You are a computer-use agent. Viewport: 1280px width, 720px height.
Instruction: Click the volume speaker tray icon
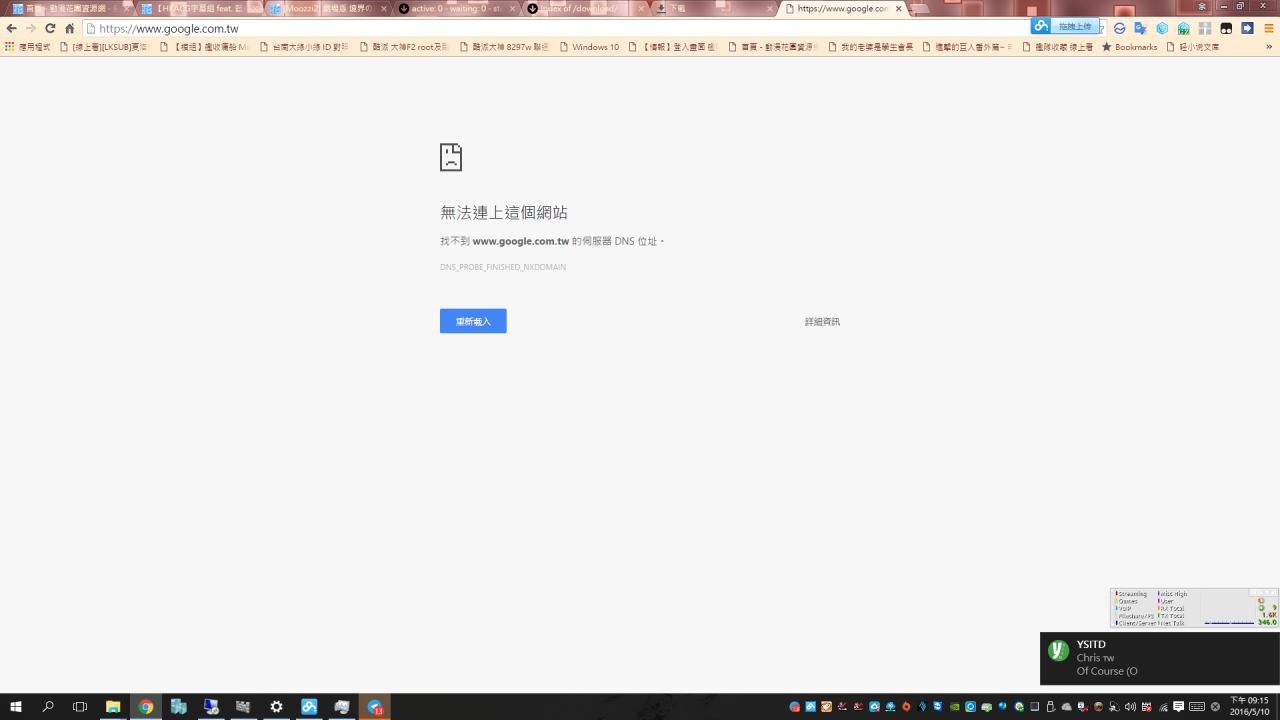pos(1130,707)
